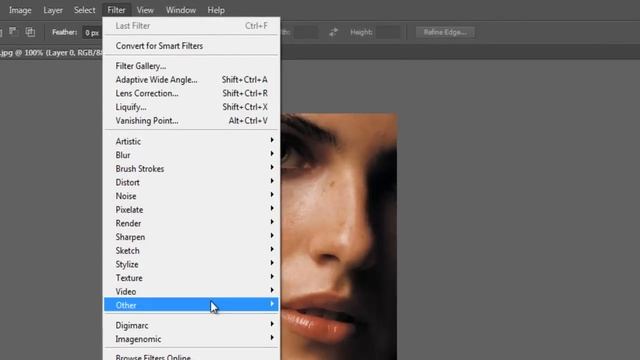Click the Feather value field

point(92,33)
